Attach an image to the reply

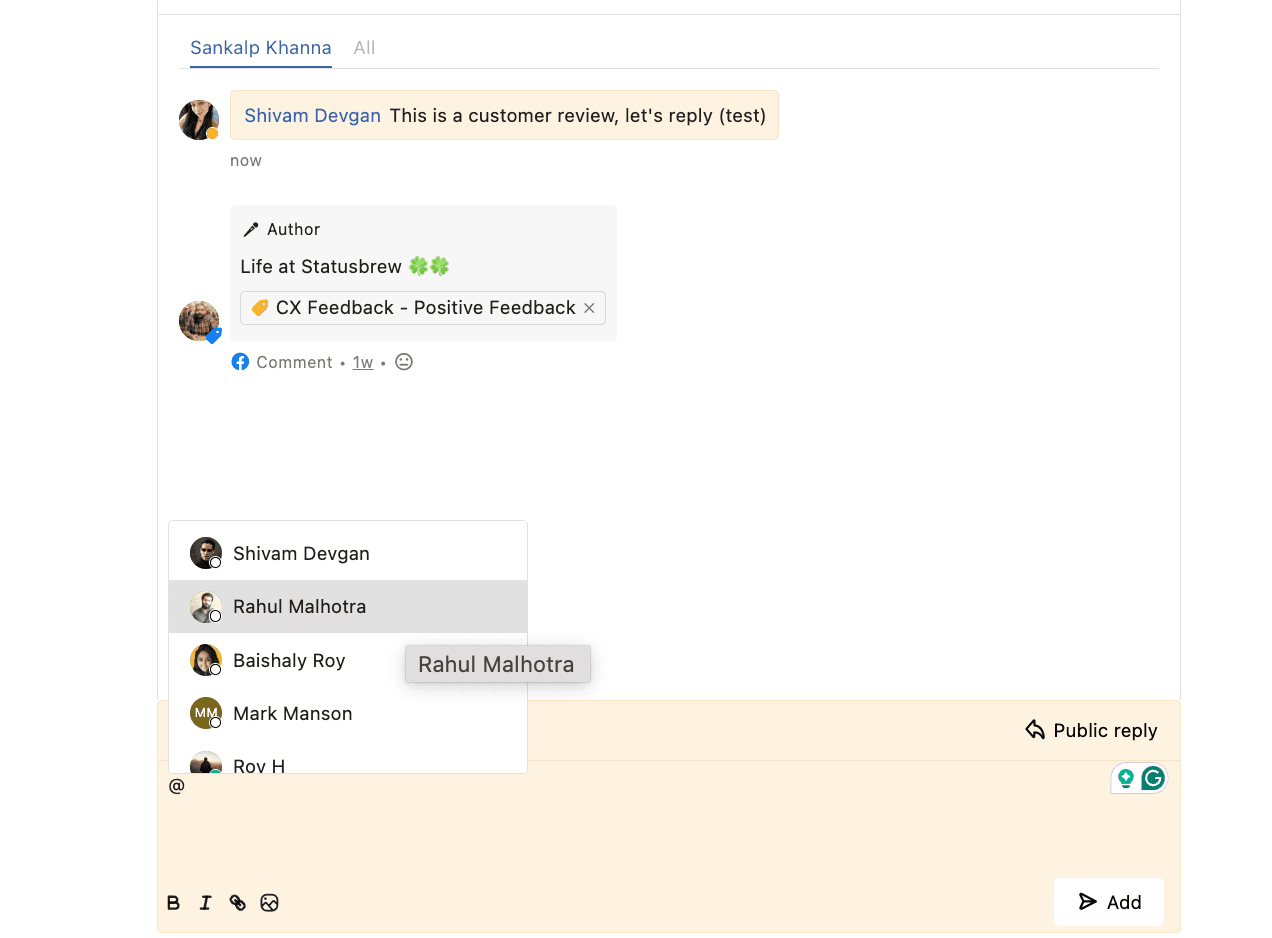[x=269, y=903]
